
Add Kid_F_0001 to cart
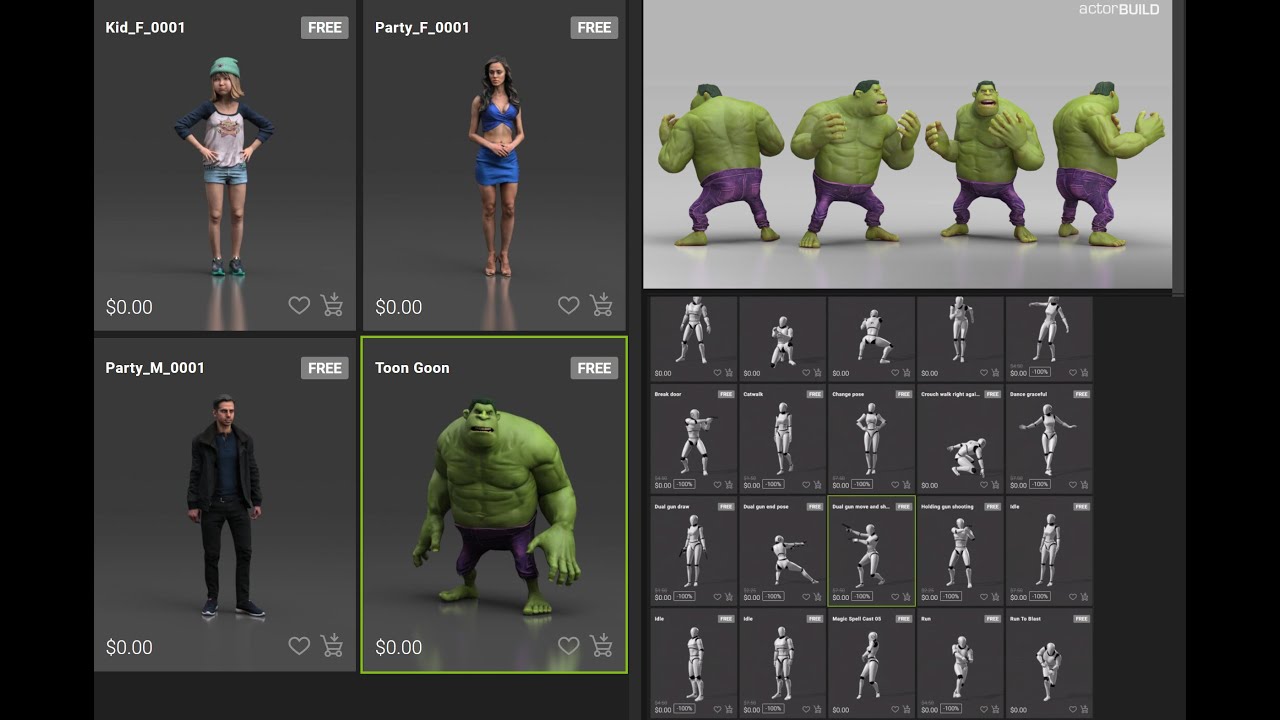332,305
